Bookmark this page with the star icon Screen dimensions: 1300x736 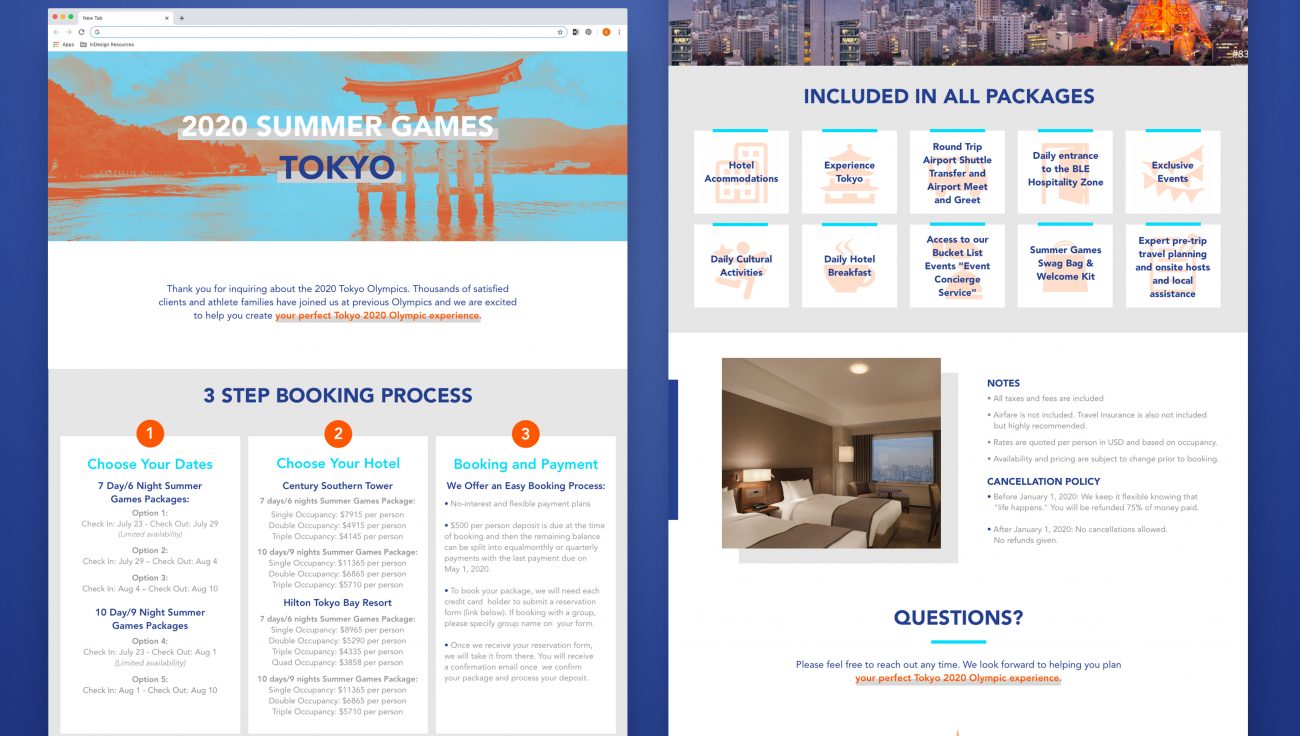560,32
